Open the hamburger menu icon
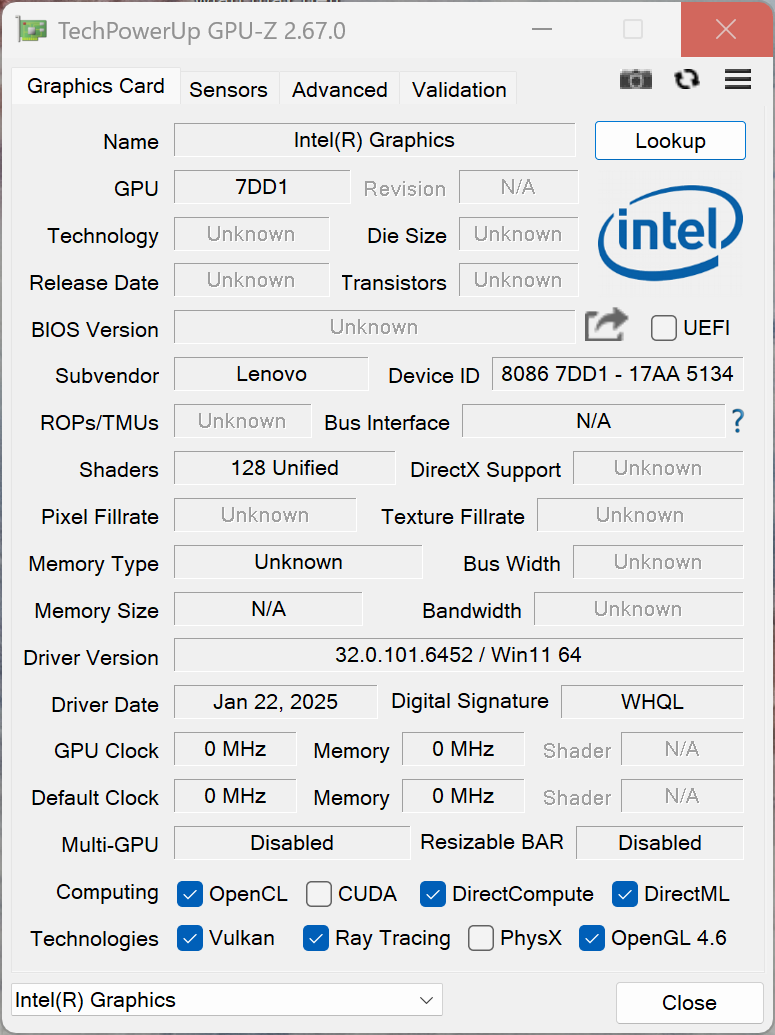 [738, 80]
